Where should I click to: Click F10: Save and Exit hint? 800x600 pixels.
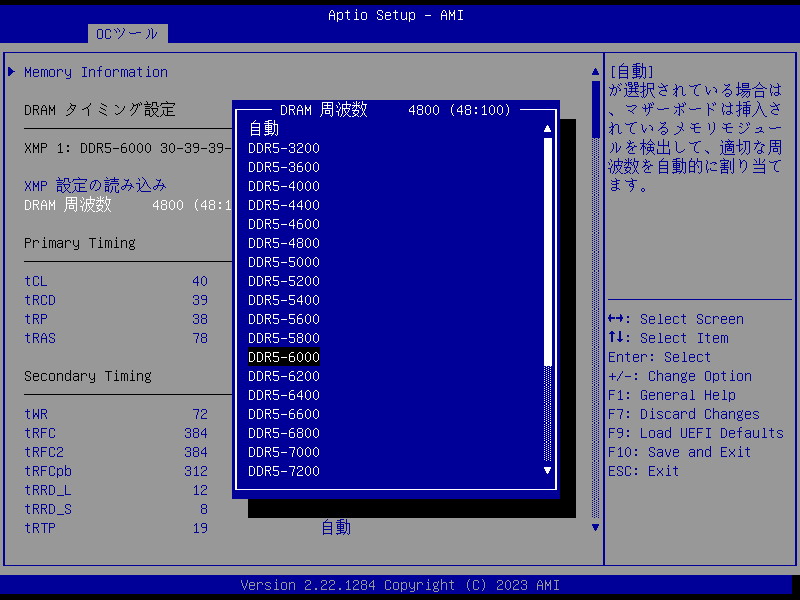point(679,452)
